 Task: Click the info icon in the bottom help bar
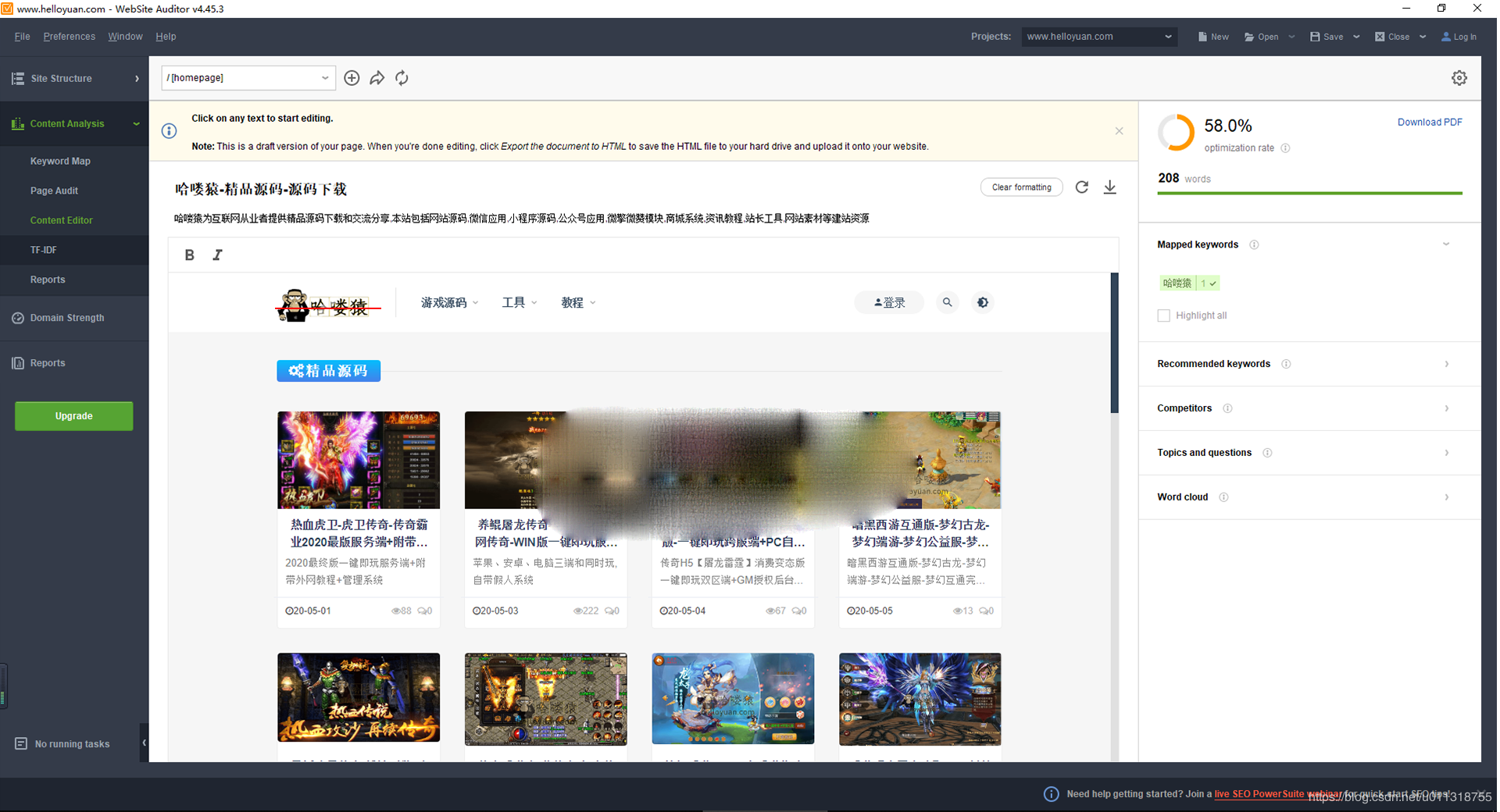[x=1052, y=794]
